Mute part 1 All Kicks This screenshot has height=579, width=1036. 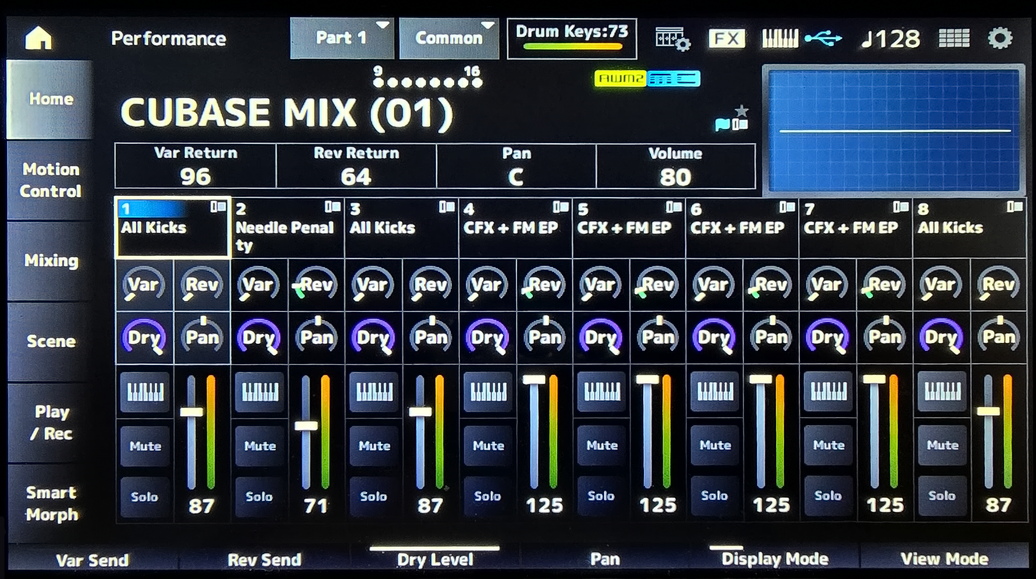point(145,446)
